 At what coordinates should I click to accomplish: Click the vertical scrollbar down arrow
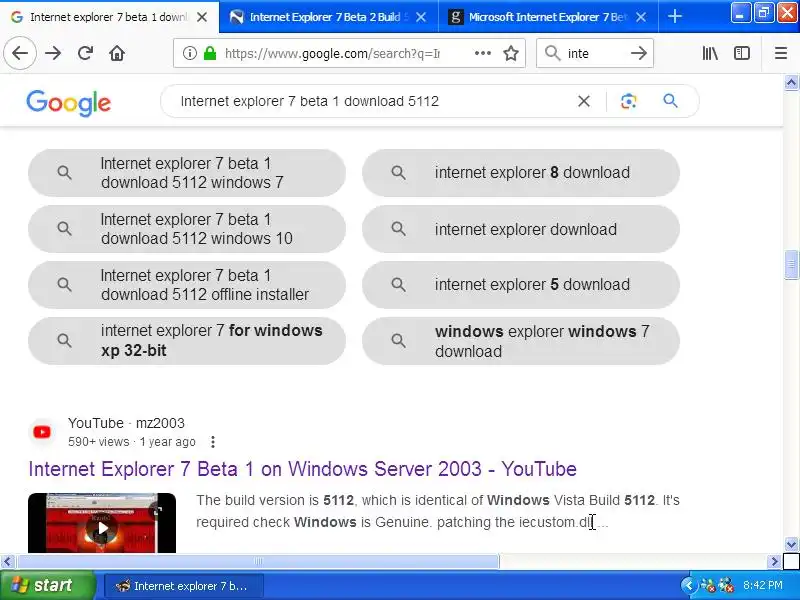tap(791, 544)
